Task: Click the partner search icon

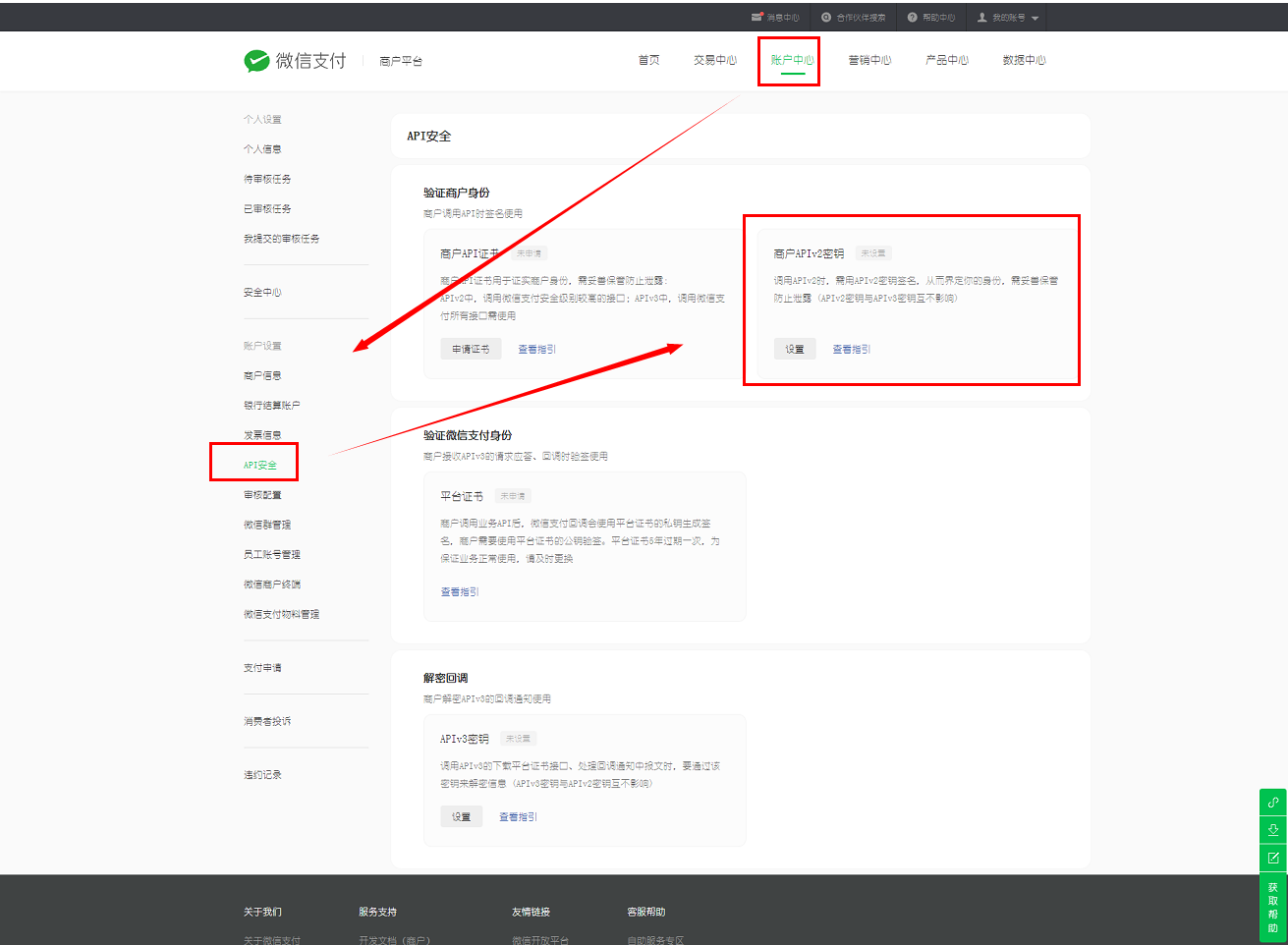Action: point(826,17)
